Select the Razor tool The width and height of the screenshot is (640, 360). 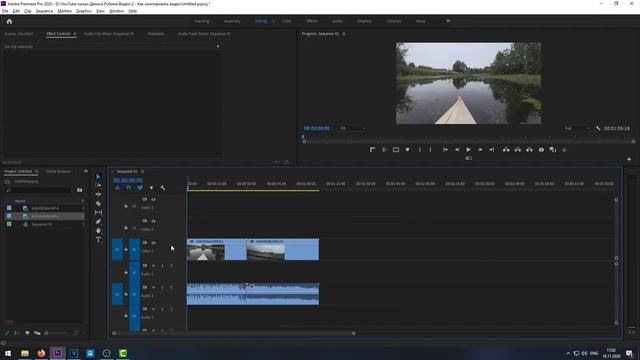(x=98, y=203)
